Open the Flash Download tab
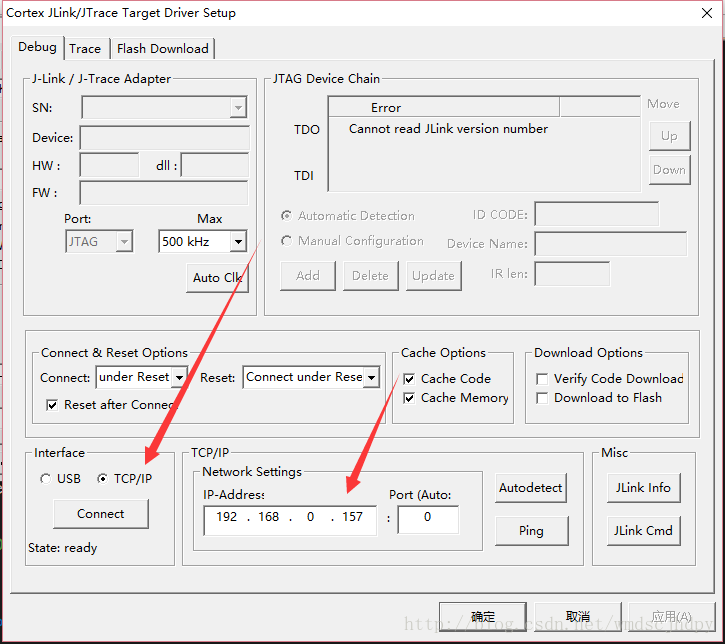 click(163, 49)
